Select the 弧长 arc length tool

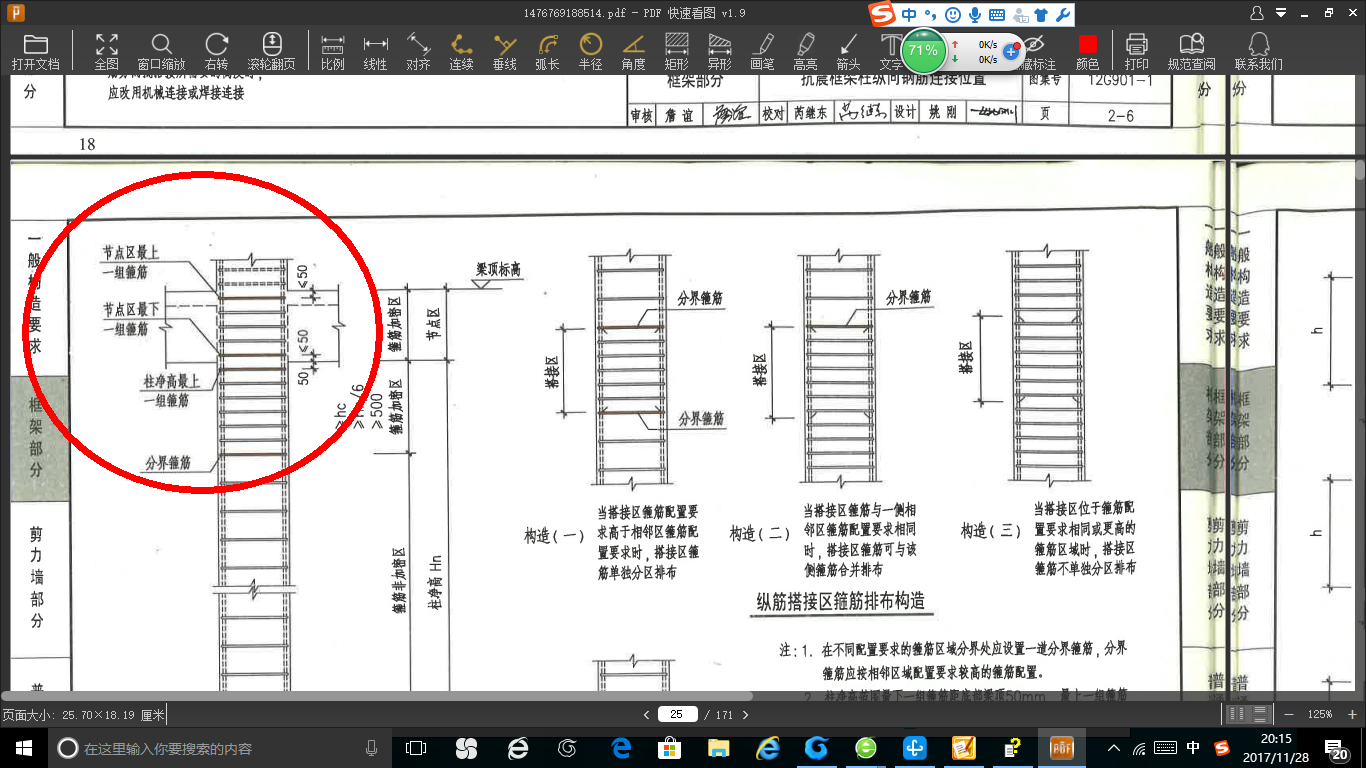coord(547,51)
